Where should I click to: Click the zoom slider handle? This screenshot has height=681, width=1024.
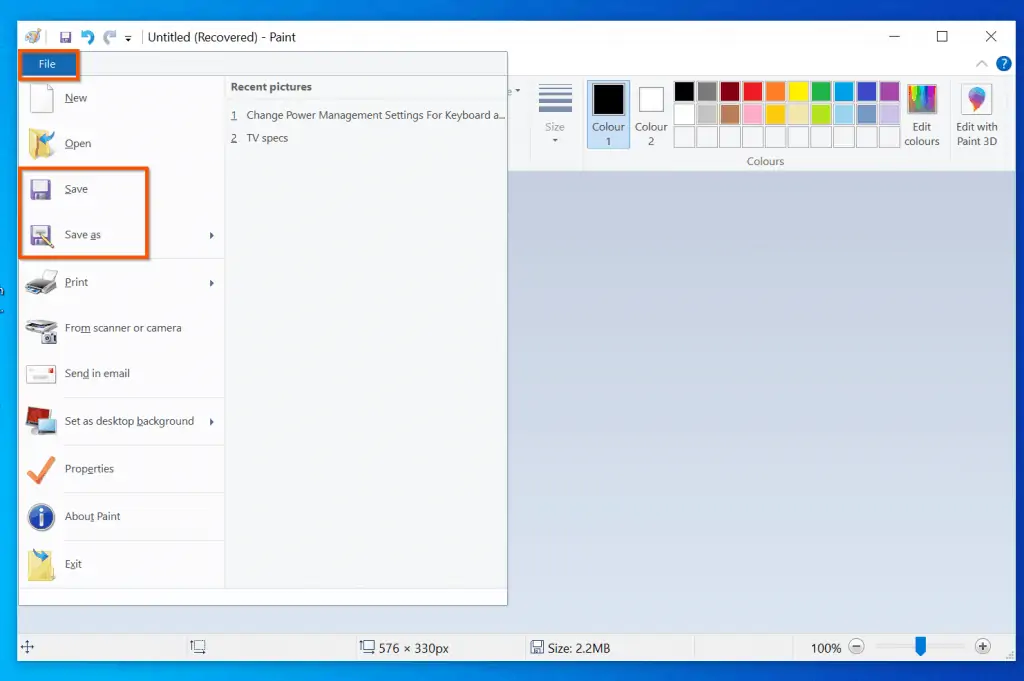920,647
